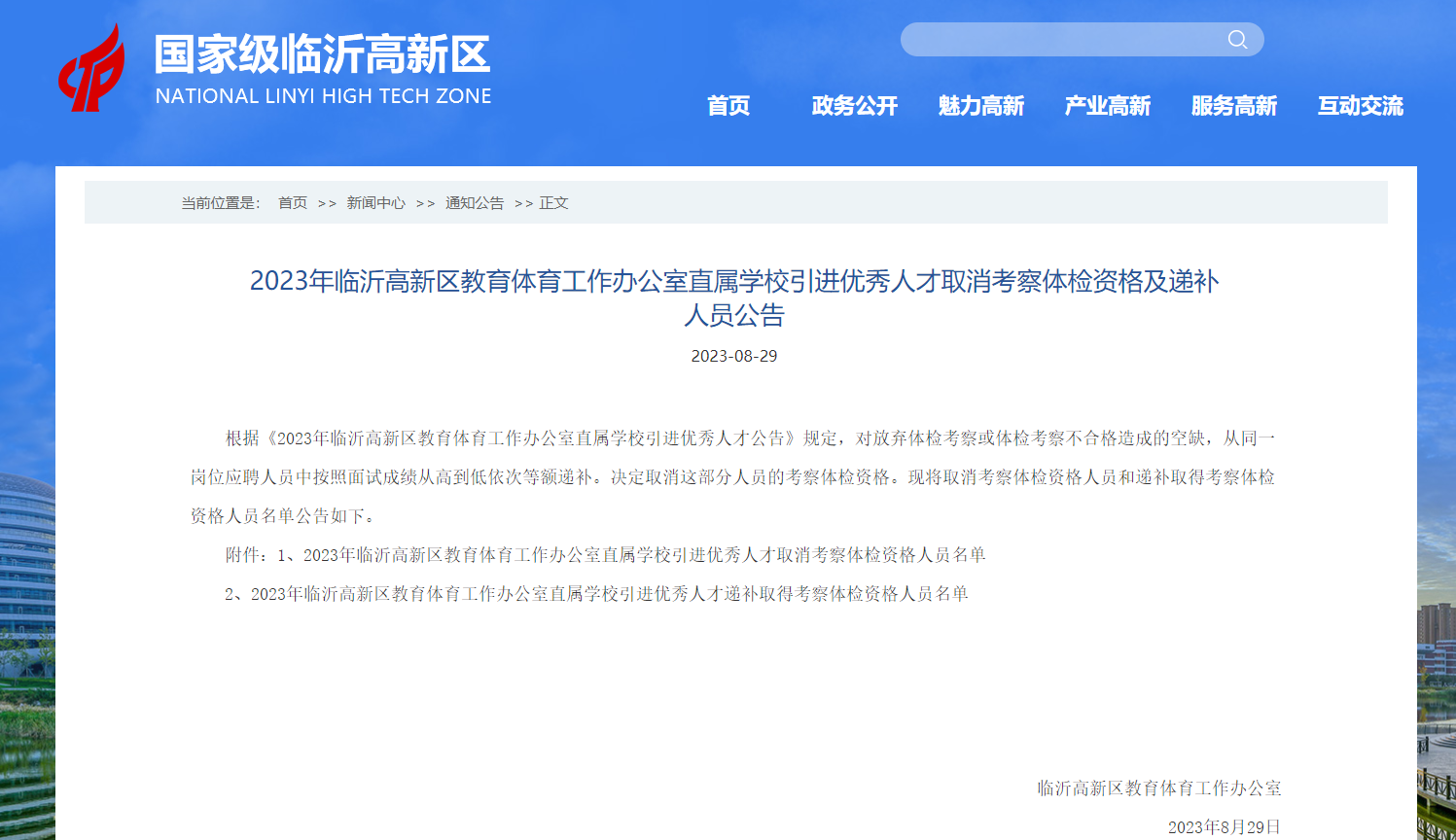This screenshot has height=840, width=1456.
Task: Open the 魅力高新 menu item
Action: pos(981,106)
